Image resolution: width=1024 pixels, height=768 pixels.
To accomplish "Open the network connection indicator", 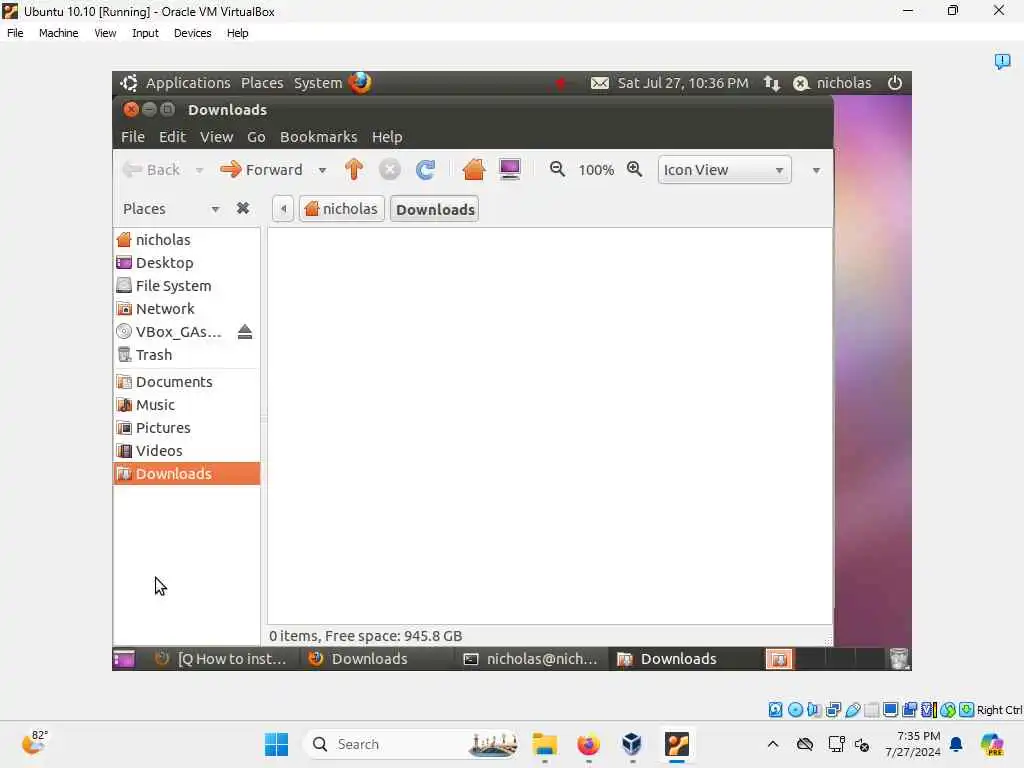I will [x=772, y=83].
